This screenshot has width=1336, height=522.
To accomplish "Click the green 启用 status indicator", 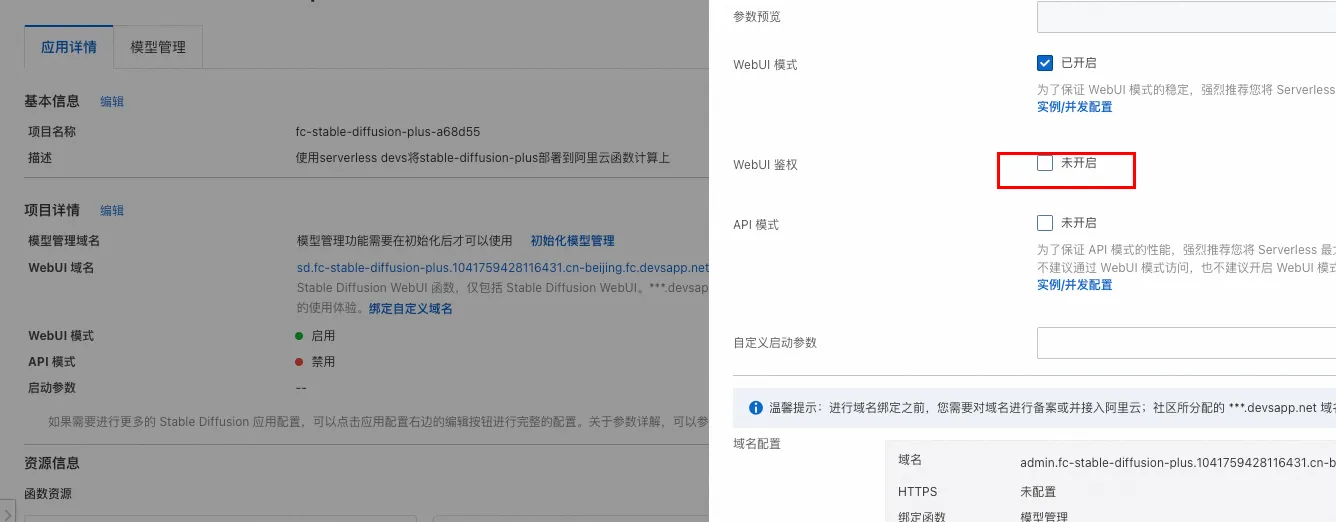I will tap(299, 336).
